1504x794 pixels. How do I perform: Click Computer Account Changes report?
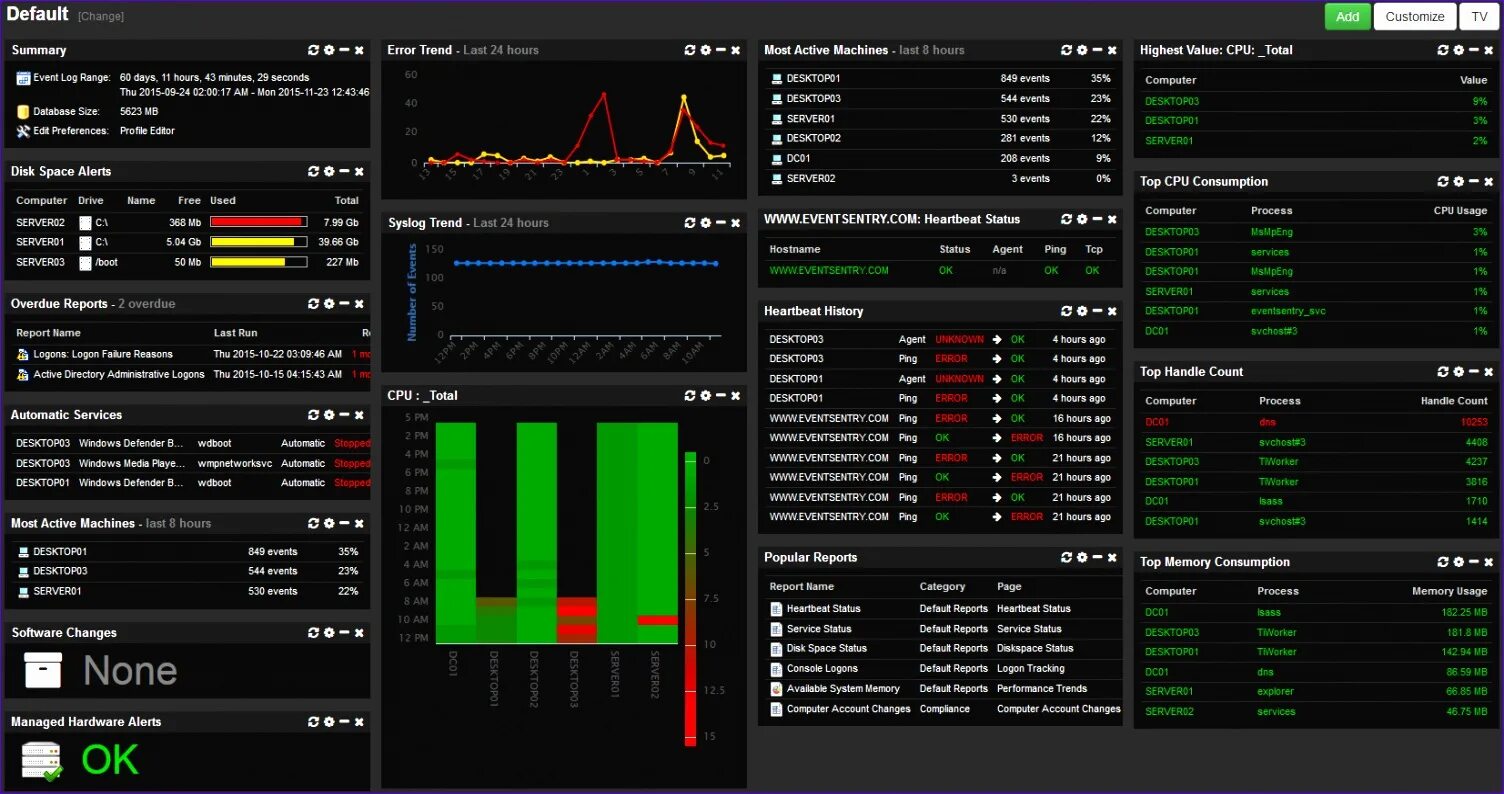point(849,709)
